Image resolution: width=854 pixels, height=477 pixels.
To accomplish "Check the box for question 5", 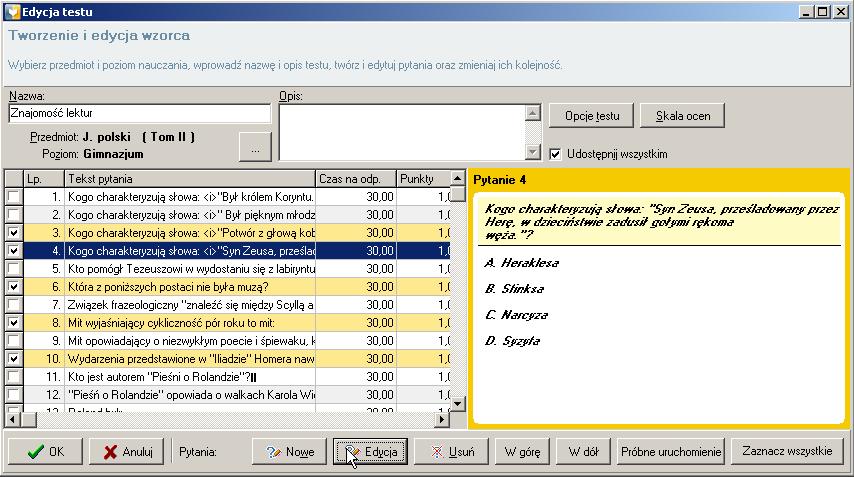I will (14, 268).
